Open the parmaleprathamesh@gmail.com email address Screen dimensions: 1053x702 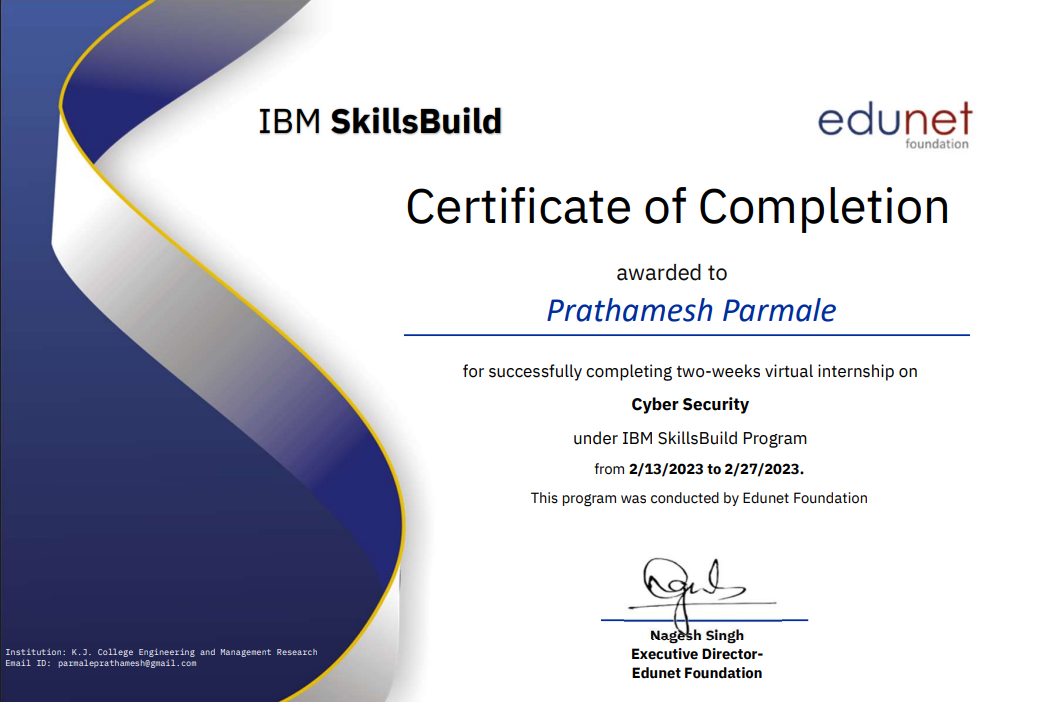127,663
